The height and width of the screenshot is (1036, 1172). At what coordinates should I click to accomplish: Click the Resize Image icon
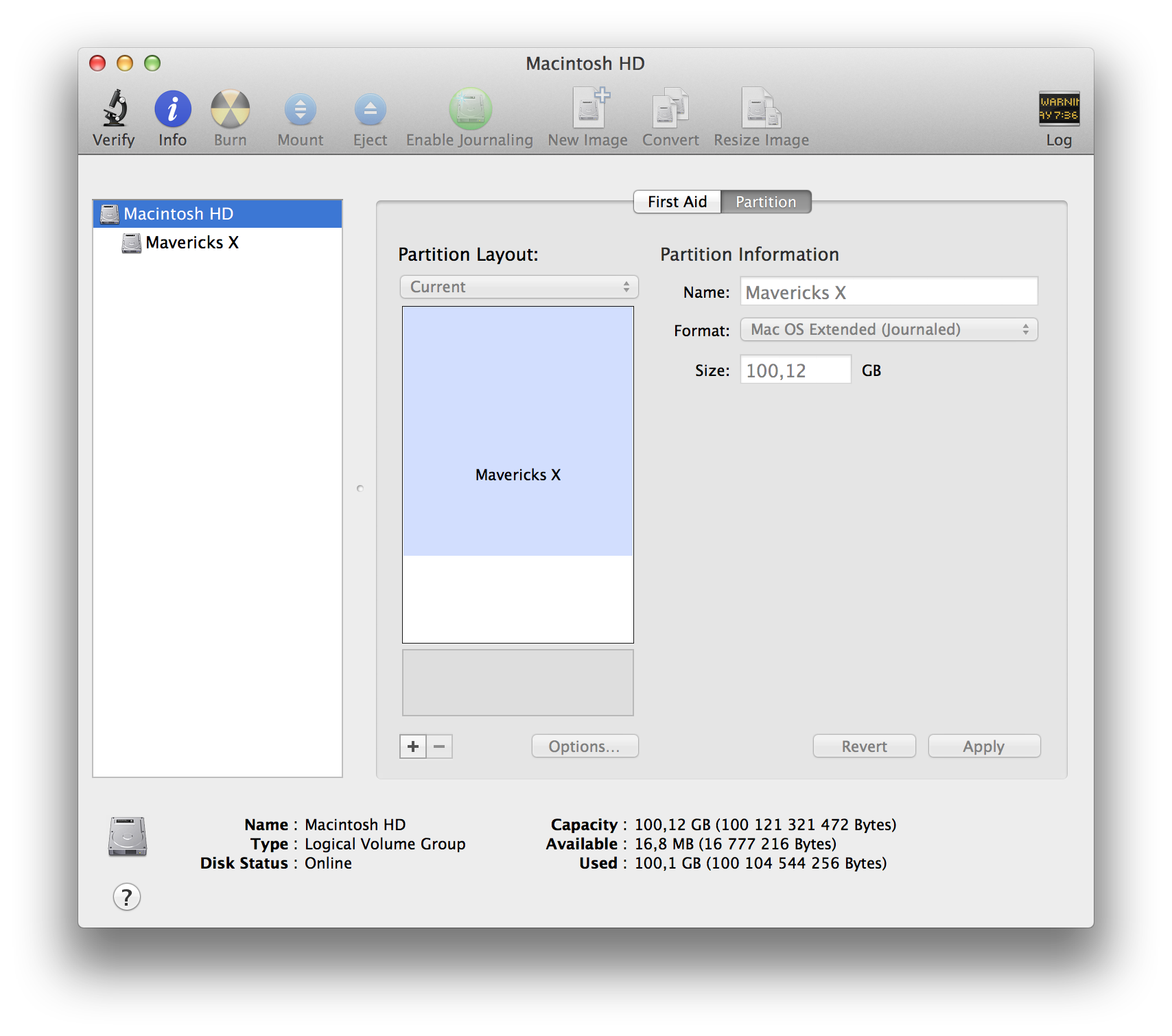click(x=761, y=108)
